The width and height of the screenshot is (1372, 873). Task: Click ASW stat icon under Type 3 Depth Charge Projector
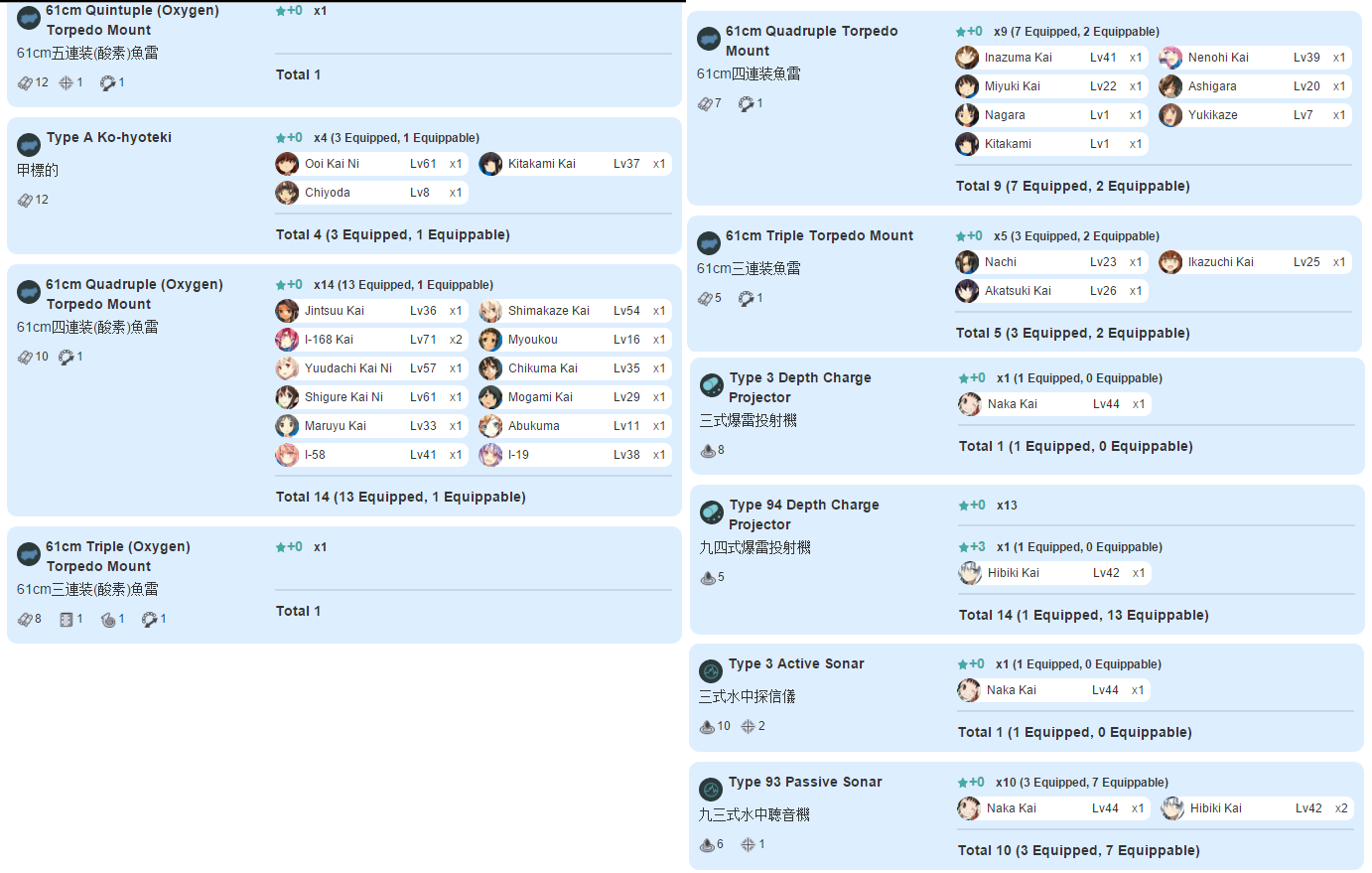pyautogui.click(x=708, y=450)
